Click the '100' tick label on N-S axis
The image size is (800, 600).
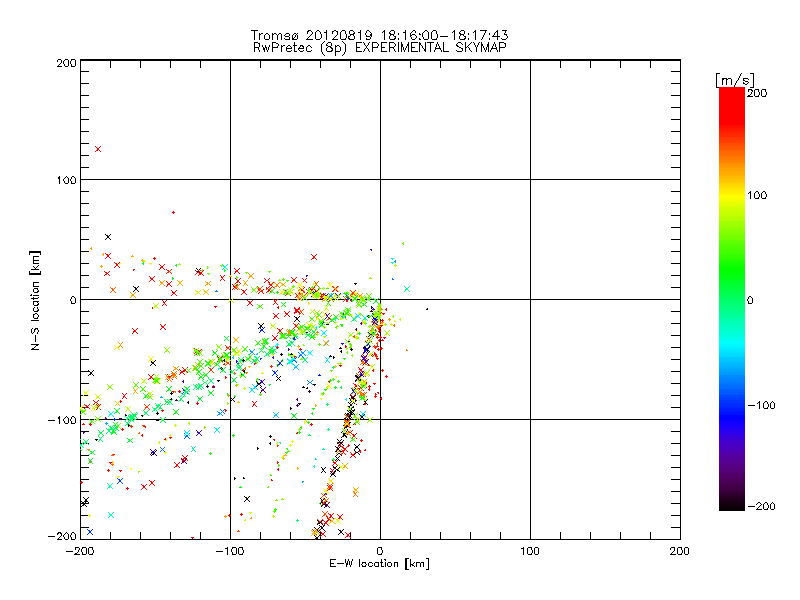click(x=66, y=181)
